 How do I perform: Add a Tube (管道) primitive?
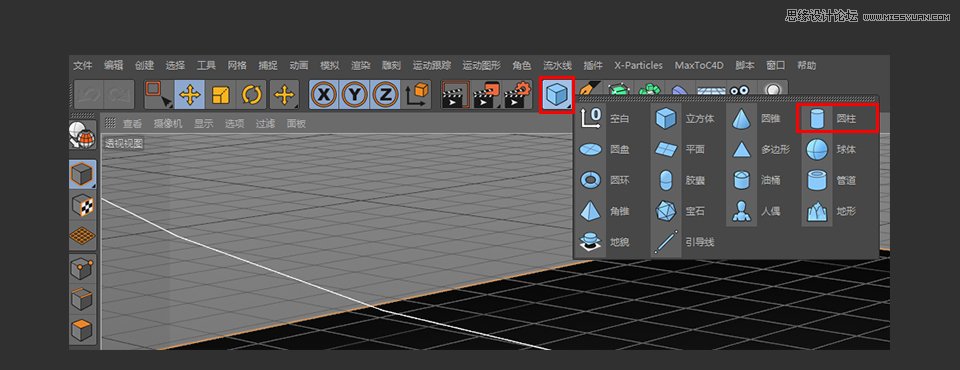(x=831, y=181)
